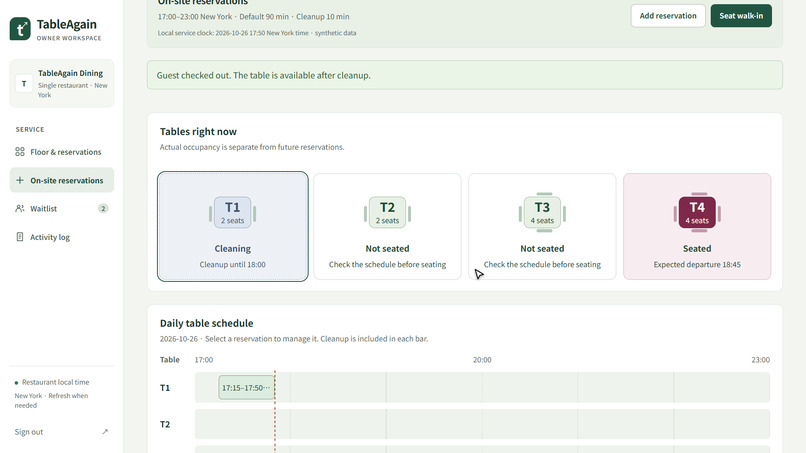Click the 'Local service clock' line
Viewport: 806px width, 453px height.
[257, 33]
